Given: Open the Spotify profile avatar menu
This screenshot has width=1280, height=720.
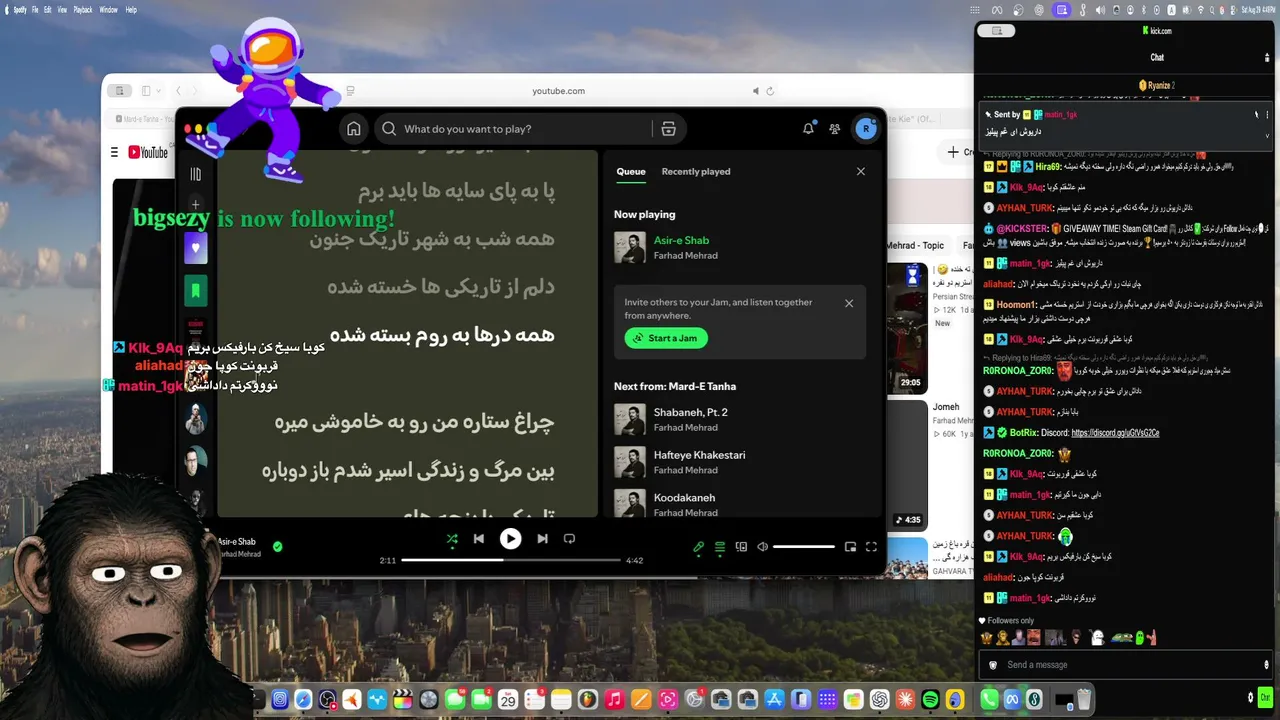Looking at the screenshot, I should click(866, 129).
